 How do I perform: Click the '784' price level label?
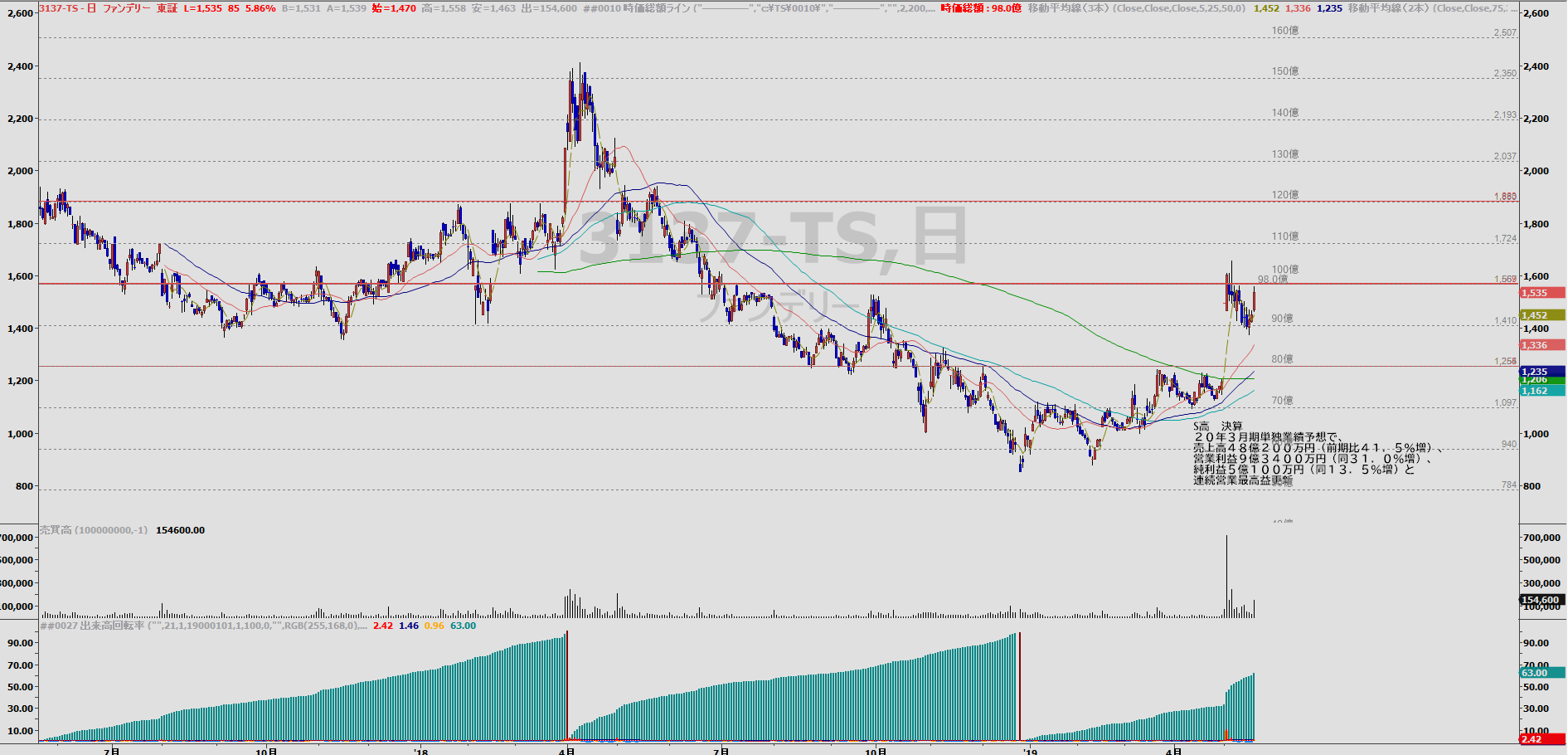(1509, 485)
